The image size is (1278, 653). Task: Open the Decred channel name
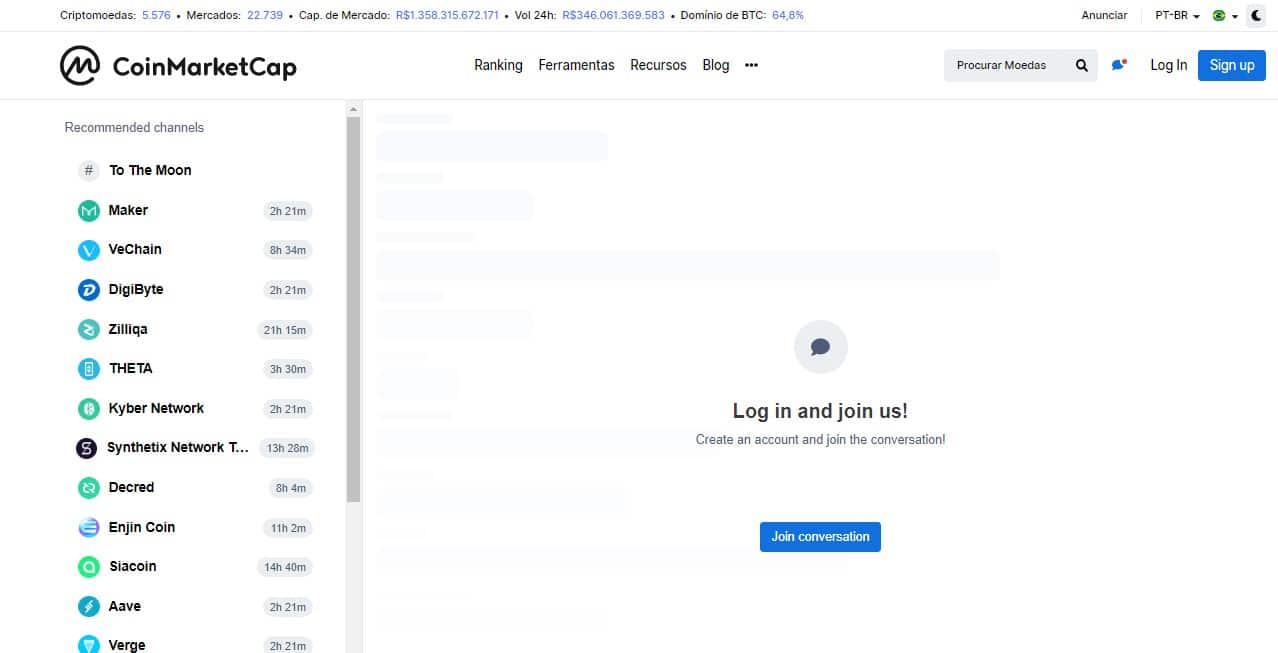pyautogui.click(x=131, y=487)
